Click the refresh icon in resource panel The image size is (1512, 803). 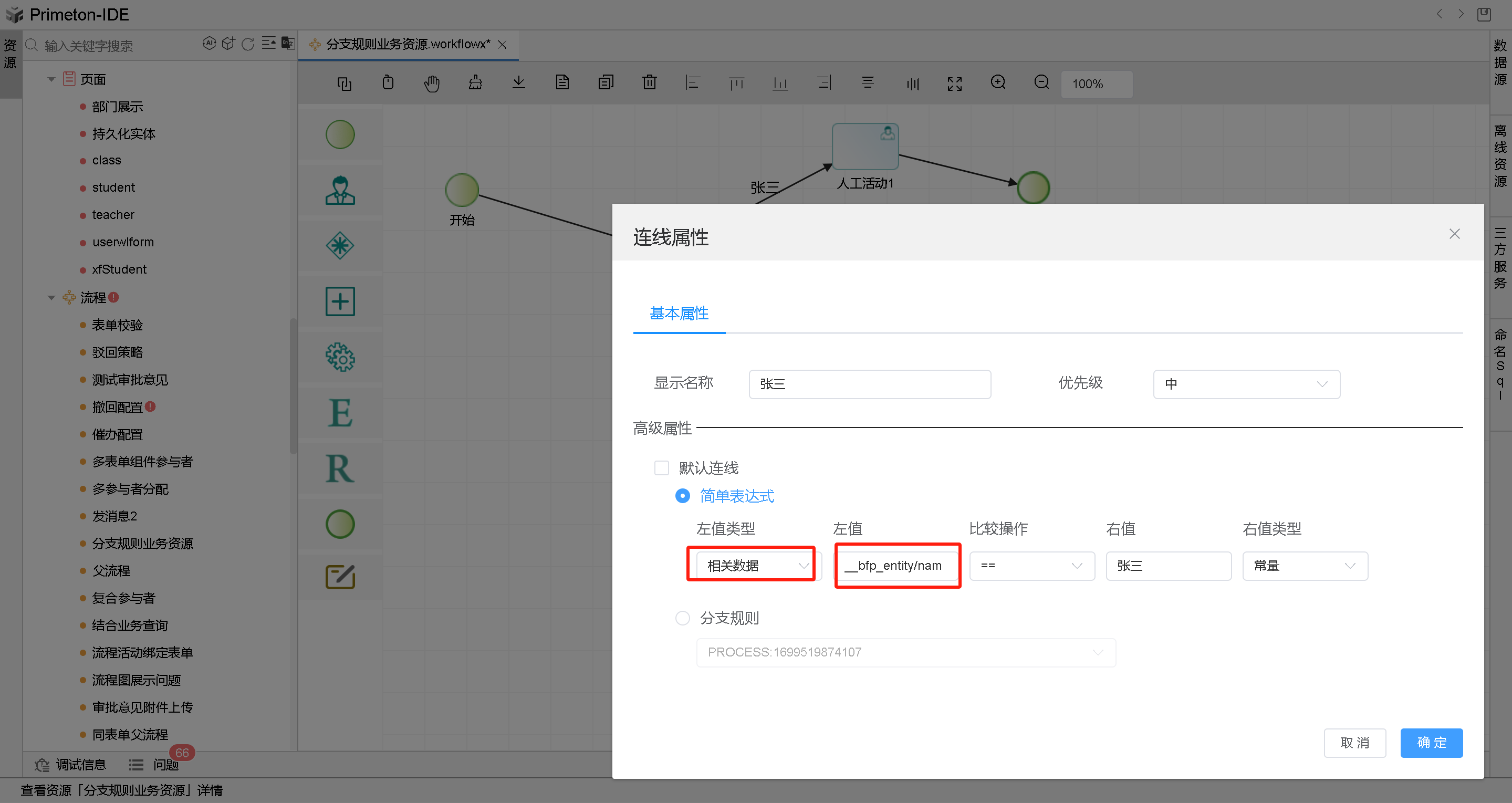coord(248,44)
